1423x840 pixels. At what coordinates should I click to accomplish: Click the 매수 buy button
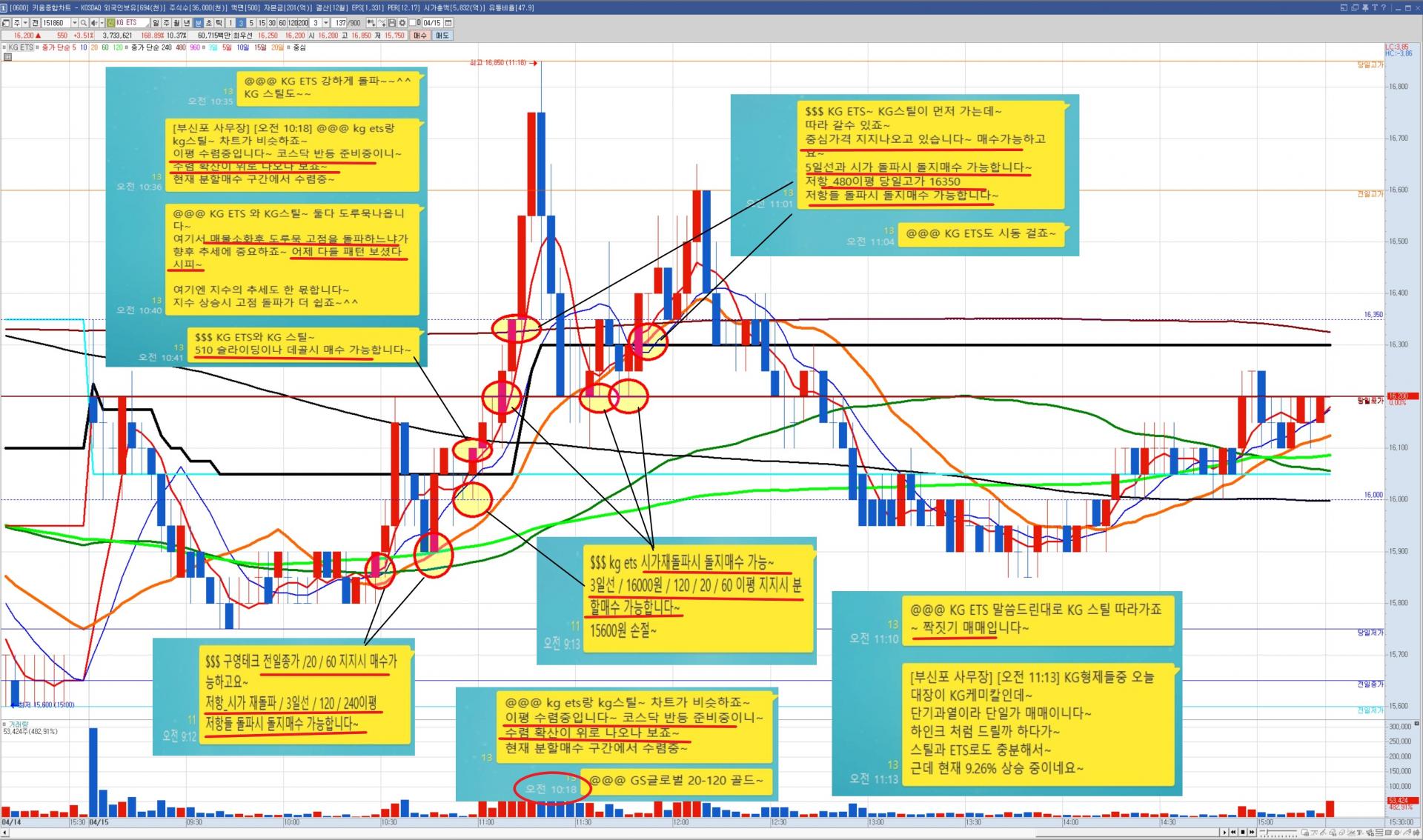coord(419,35)
